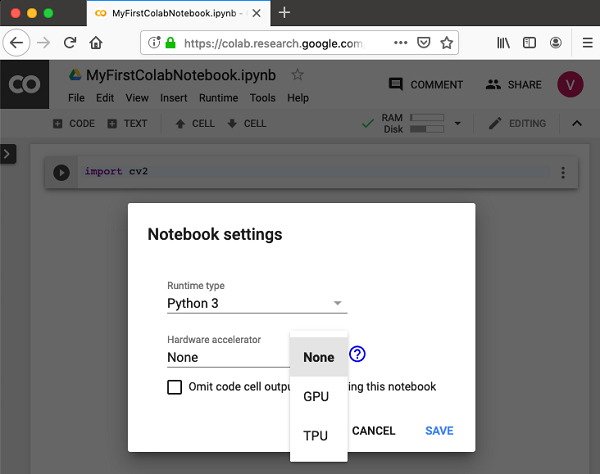
Task: Save the notebook settings
Action: 439,431
